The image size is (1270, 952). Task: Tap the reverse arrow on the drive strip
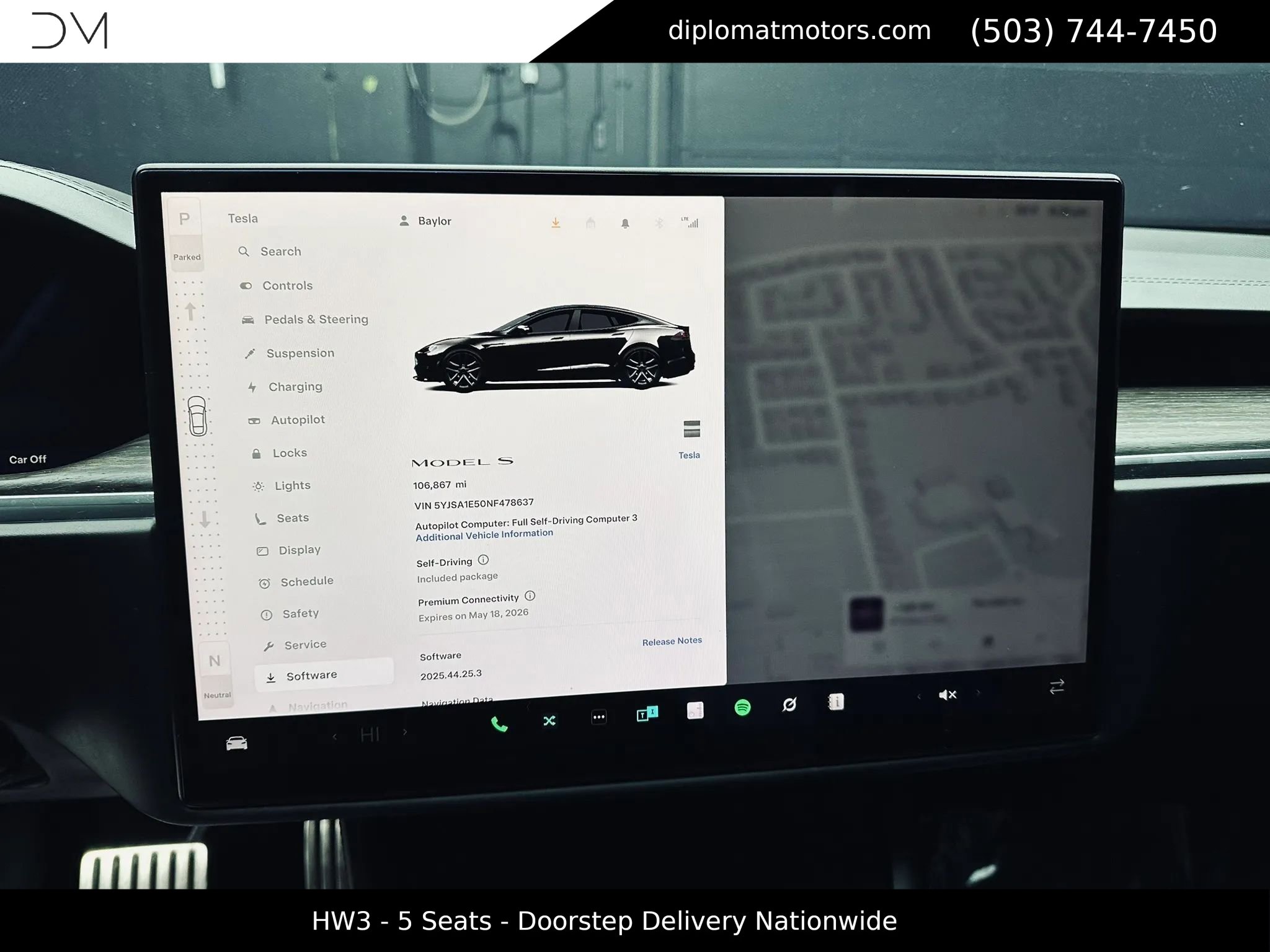coord(205,519)
